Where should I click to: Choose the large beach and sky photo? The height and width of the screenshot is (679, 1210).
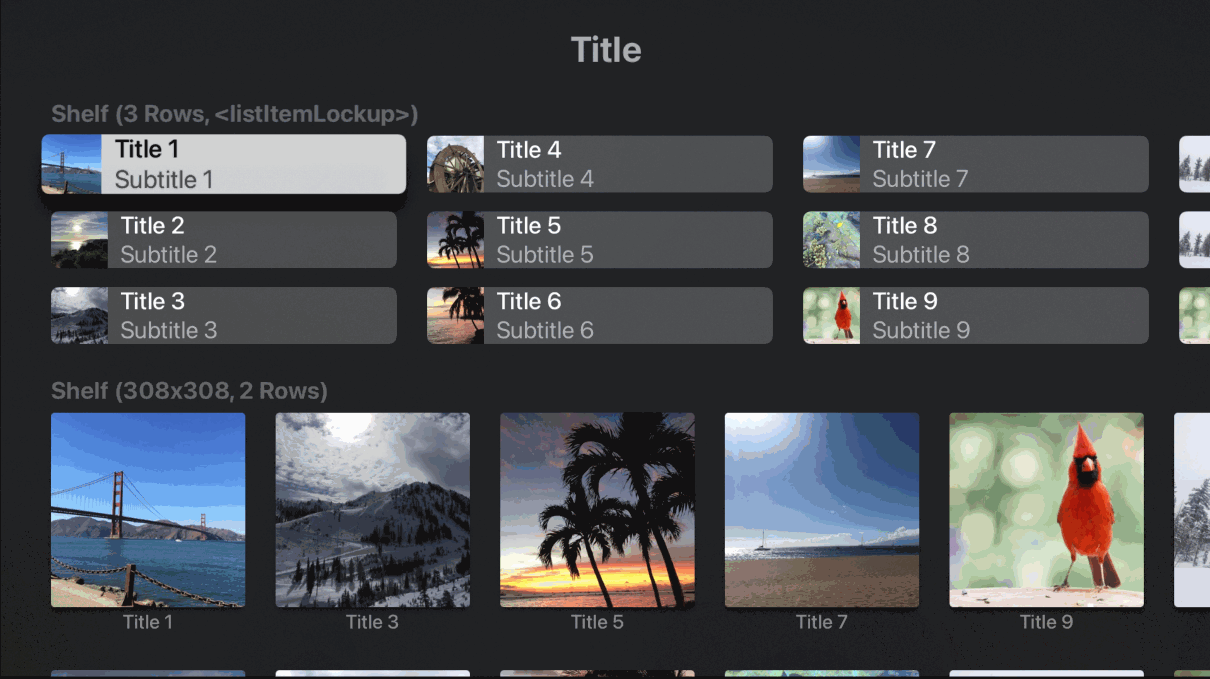pyautogui.click(x=822, y=510)
